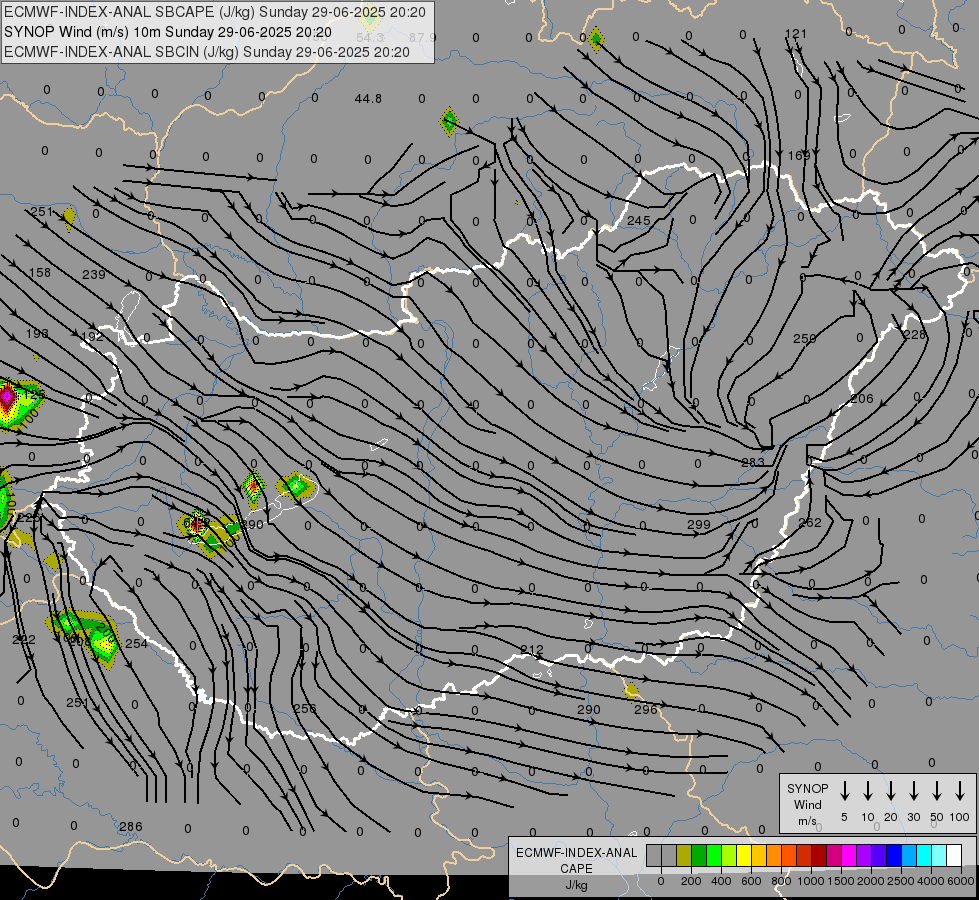Click the 212 value near southern border
The image size is (979, 900).
[x=532, y=650]
